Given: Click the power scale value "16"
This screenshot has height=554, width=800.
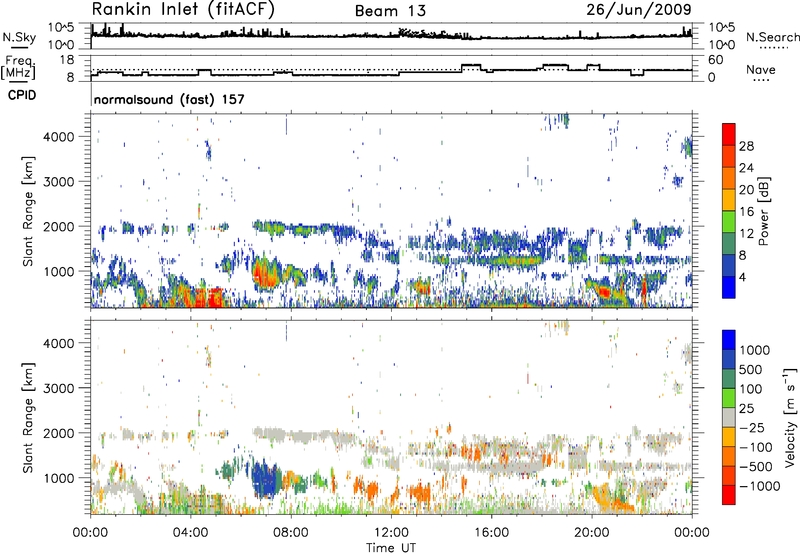Looking at the screenshot, I should (746, 212).
